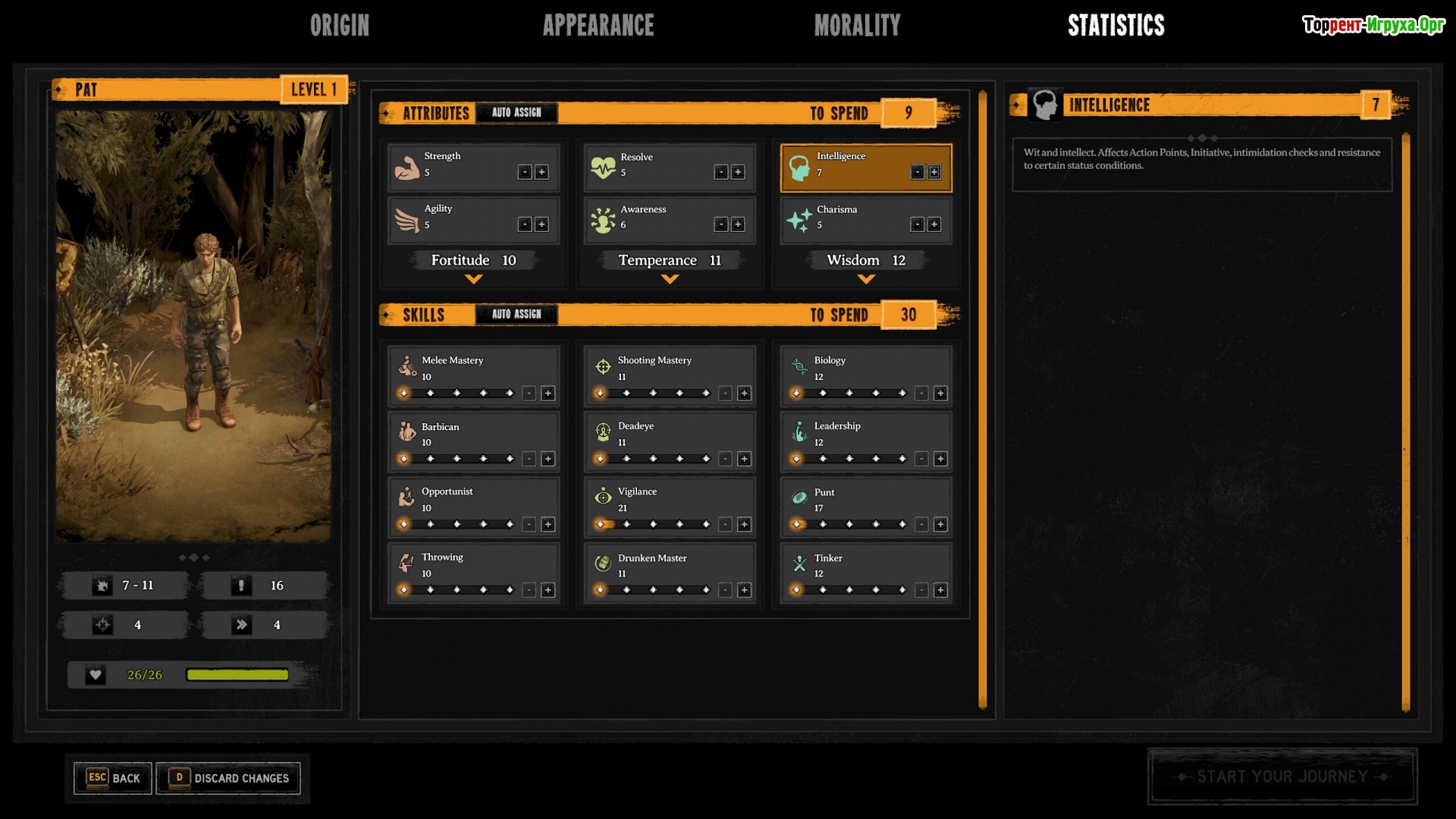Viewport: 1456px width, 819px height.
Task: Increase Strength with the plus button
Action: 541,172
